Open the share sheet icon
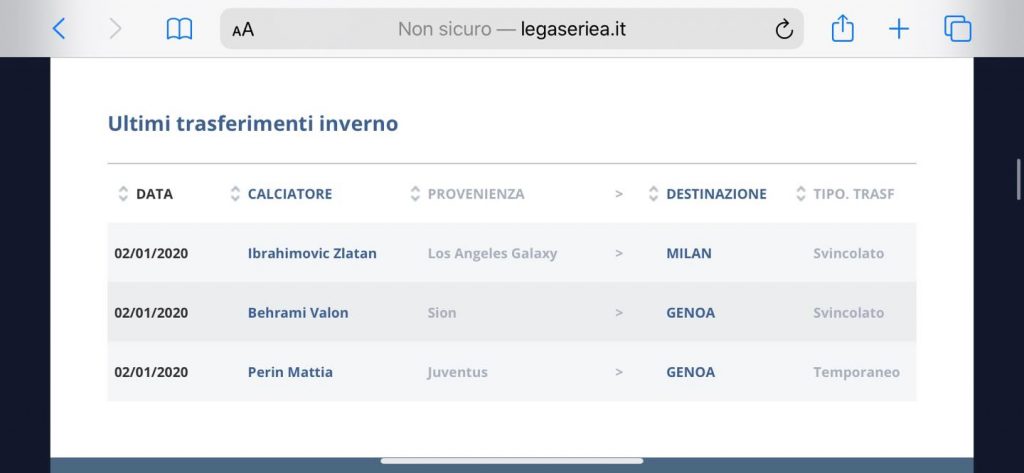 coord(842,29)
